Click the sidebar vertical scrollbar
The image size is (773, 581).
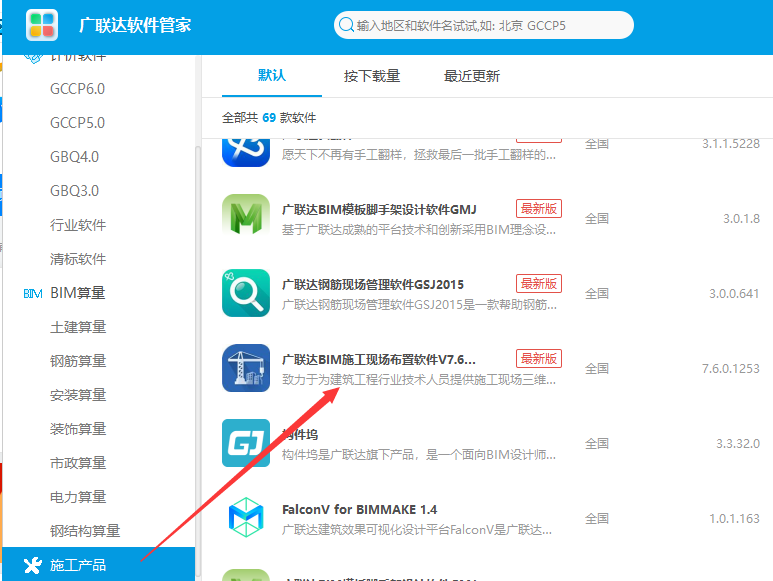(x=198, y=362)
